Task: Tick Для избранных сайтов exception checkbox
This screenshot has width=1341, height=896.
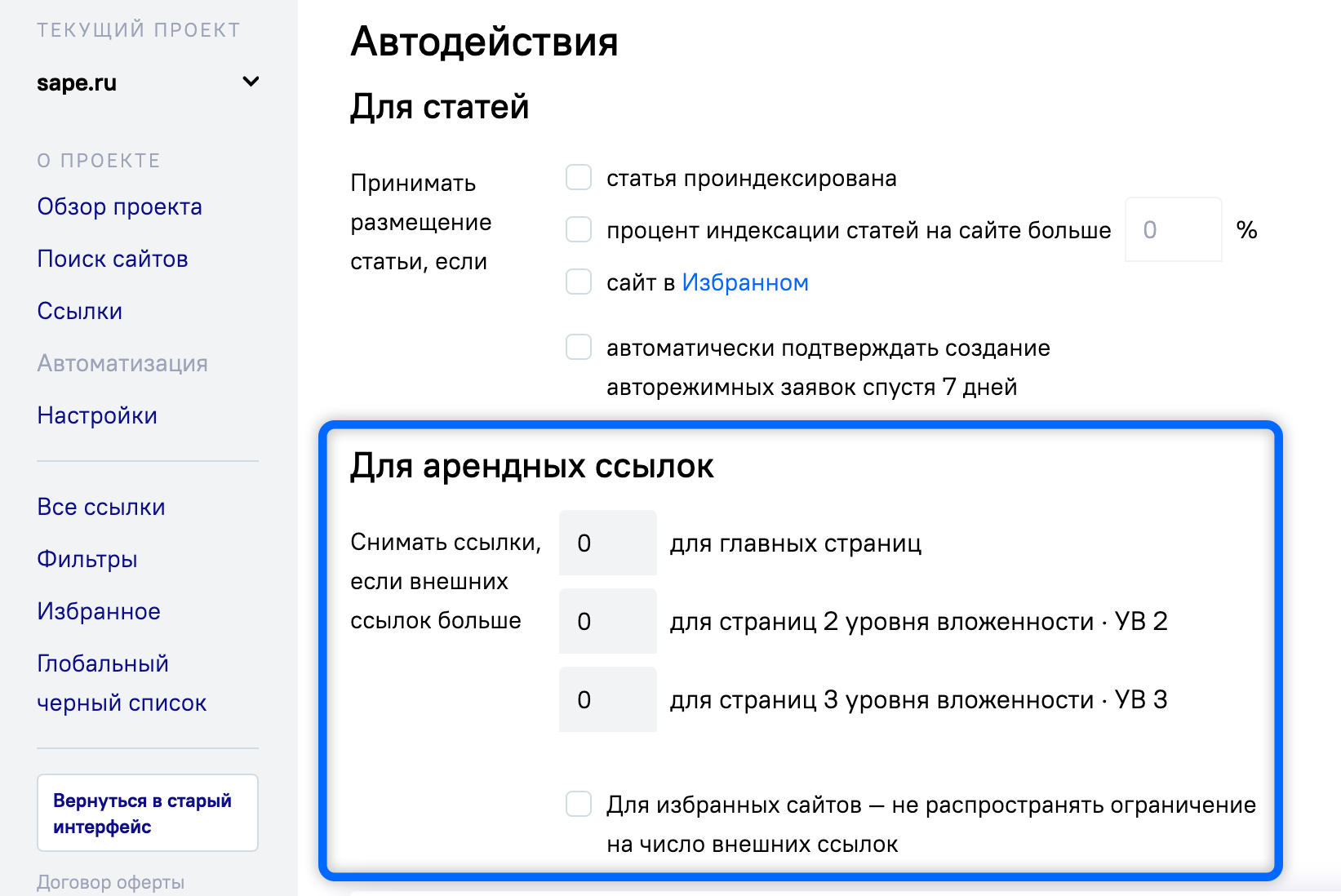Action: [579, 804]
